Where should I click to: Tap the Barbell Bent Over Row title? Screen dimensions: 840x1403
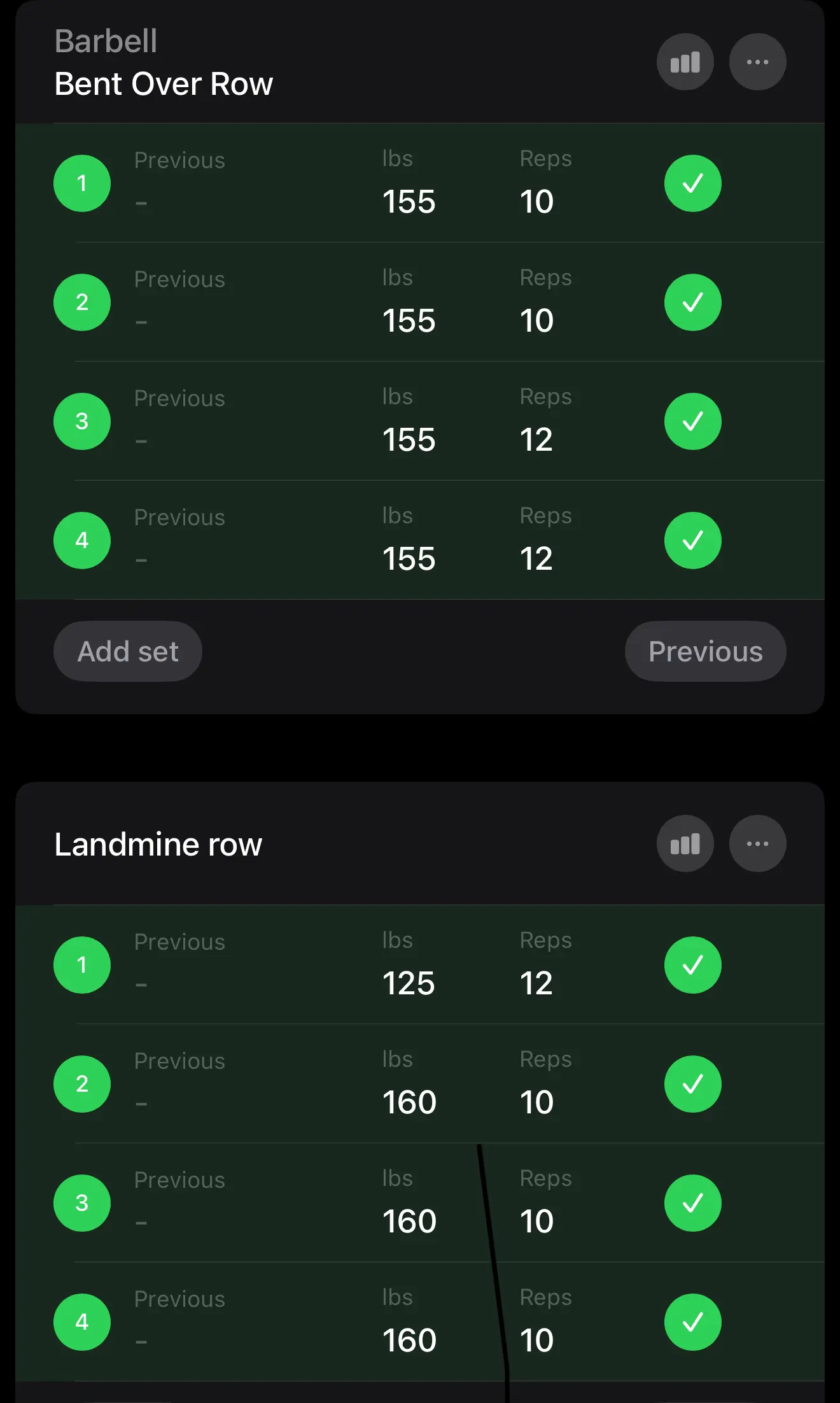point(164,83)
